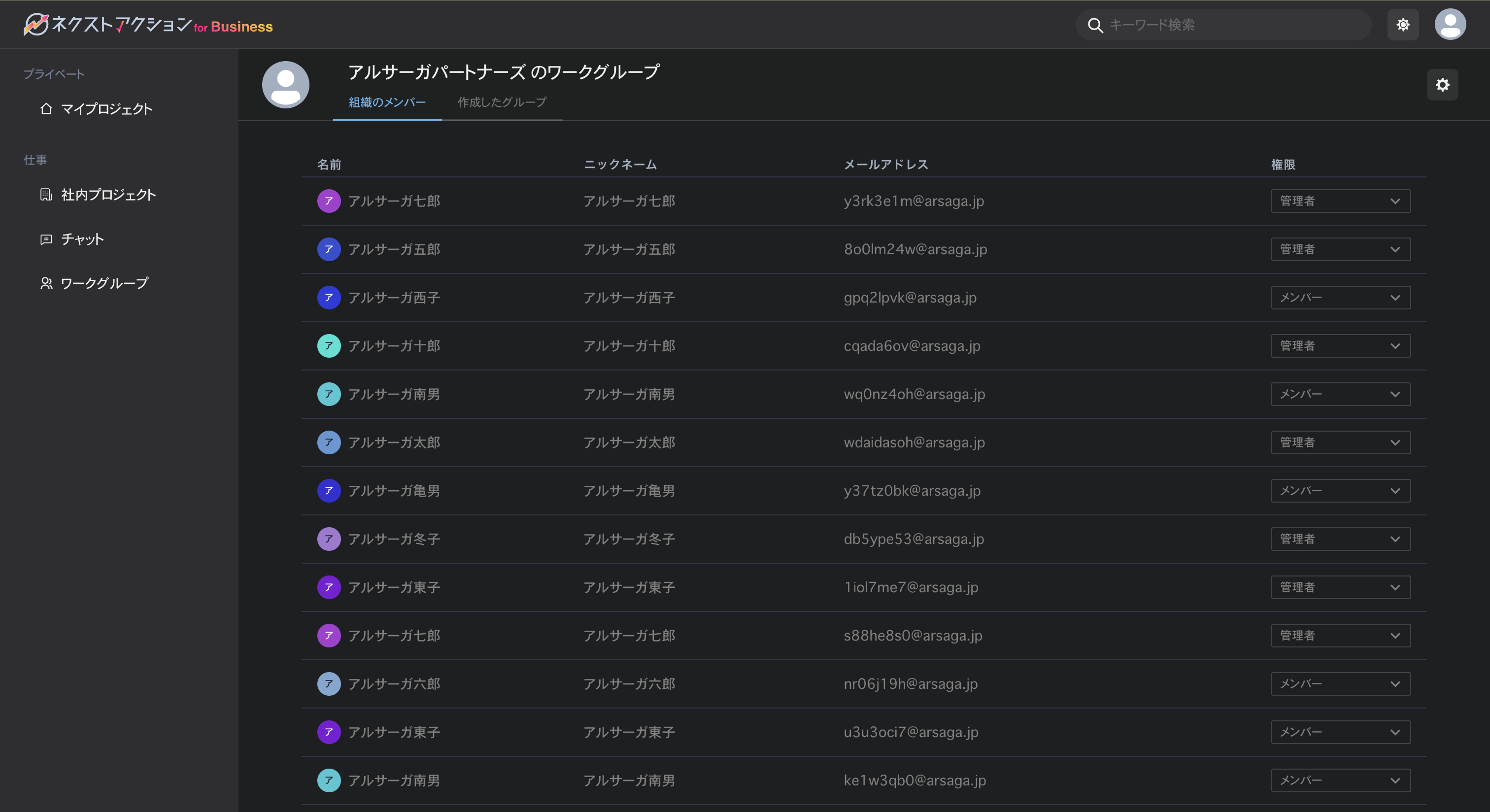Click avatar of 1iol7me7@arsaga.jp row

point(329,587)
